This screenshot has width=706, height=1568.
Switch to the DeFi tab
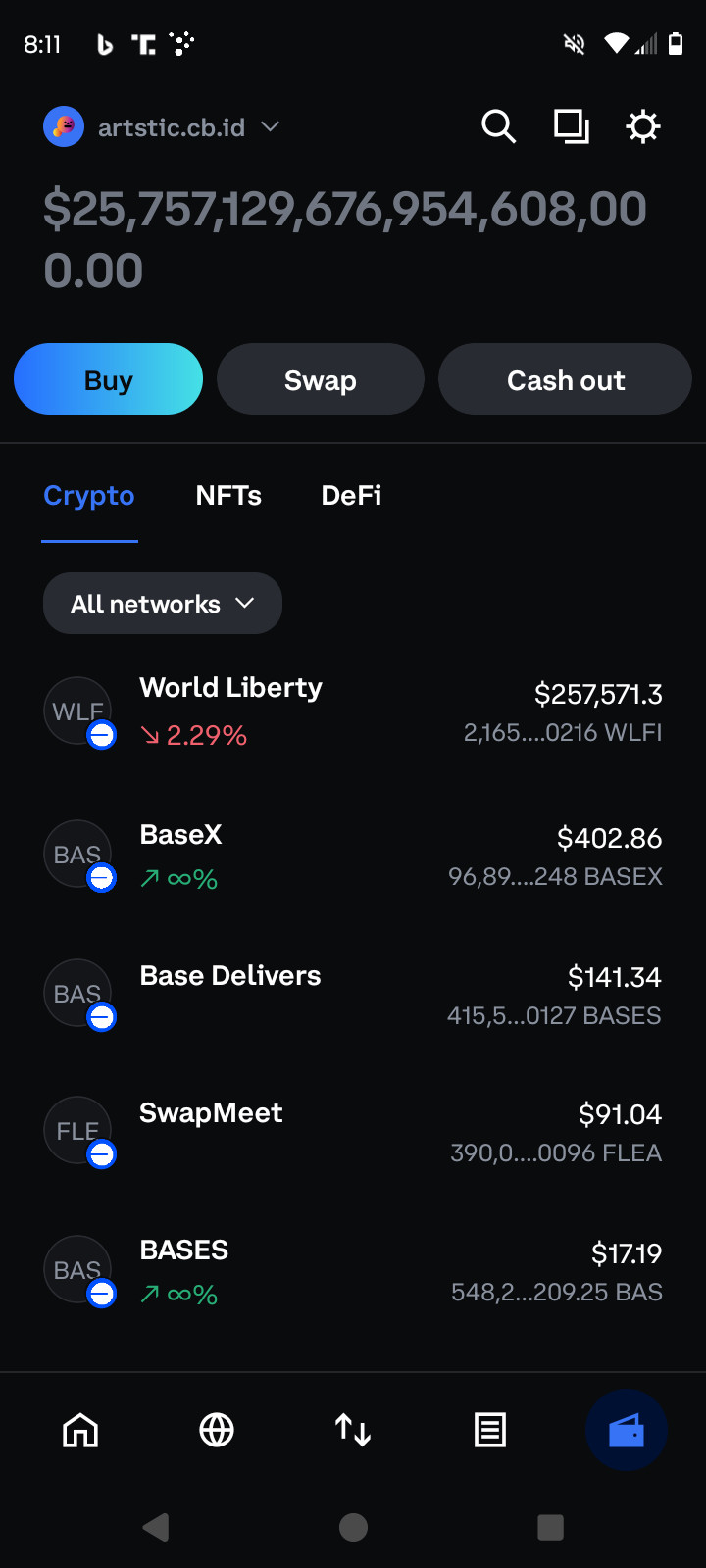click(x=351, y=496)
